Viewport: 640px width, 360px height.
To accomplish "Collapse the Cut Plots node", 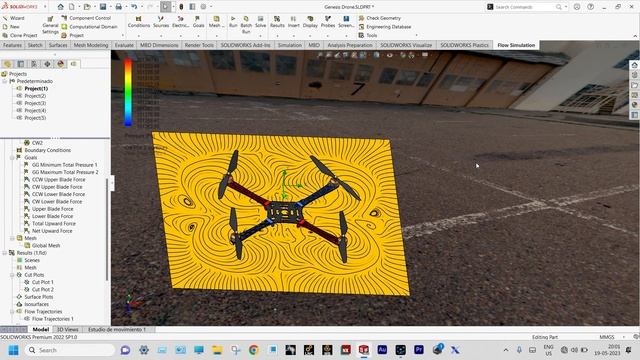I will 12,275.
